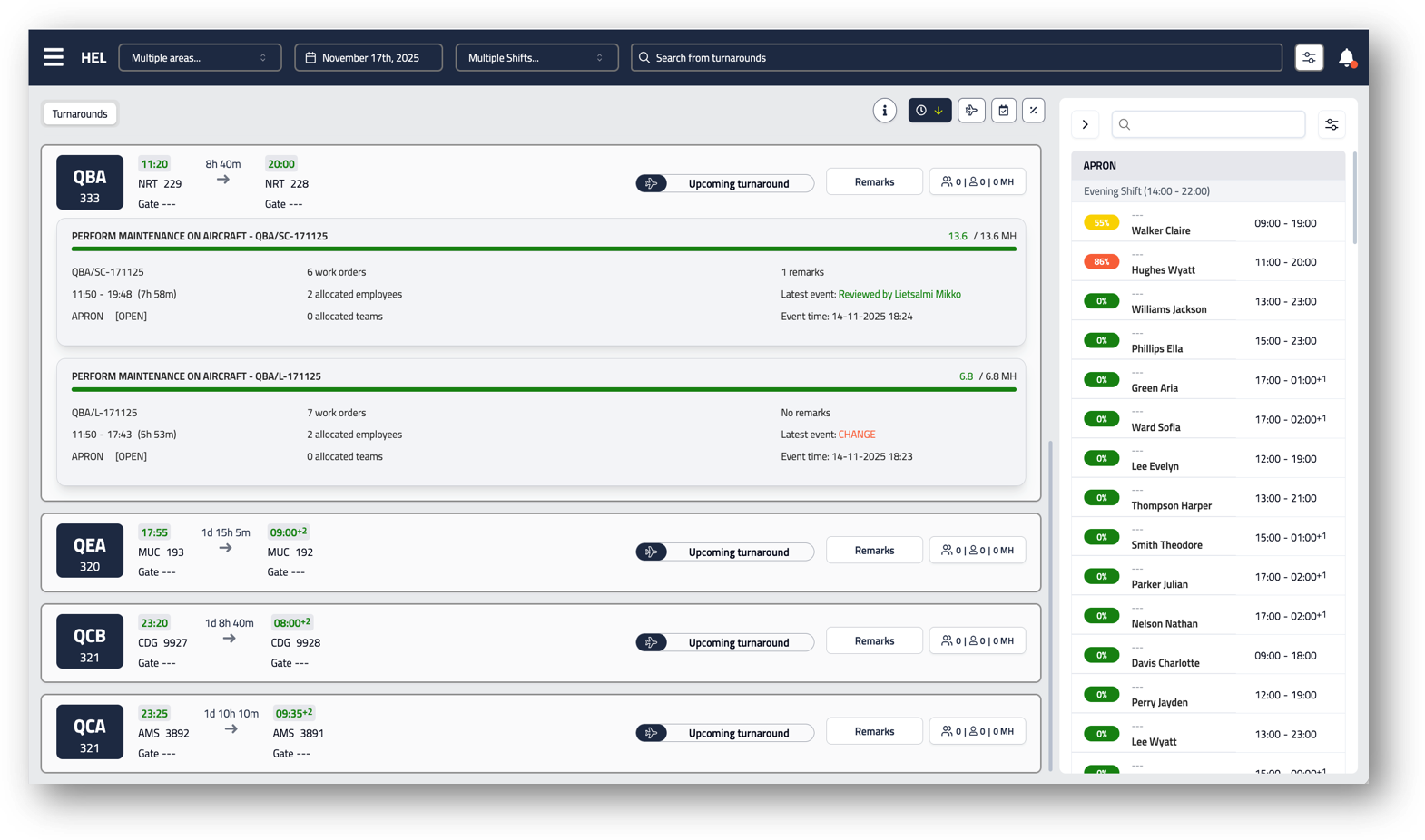
Task: Toggle time sort order button
Action: (x=929, y=111)
